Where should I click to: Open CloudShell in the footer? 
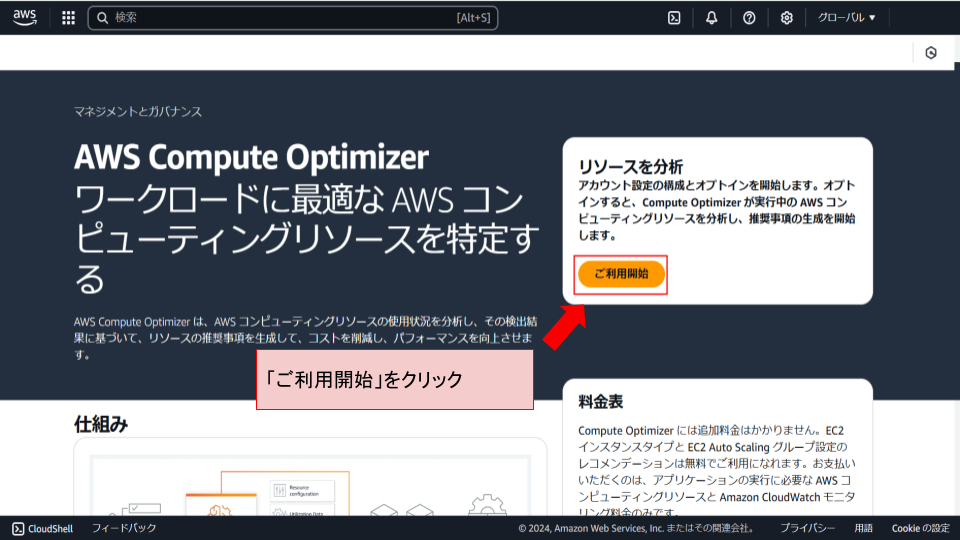(43, 528)
